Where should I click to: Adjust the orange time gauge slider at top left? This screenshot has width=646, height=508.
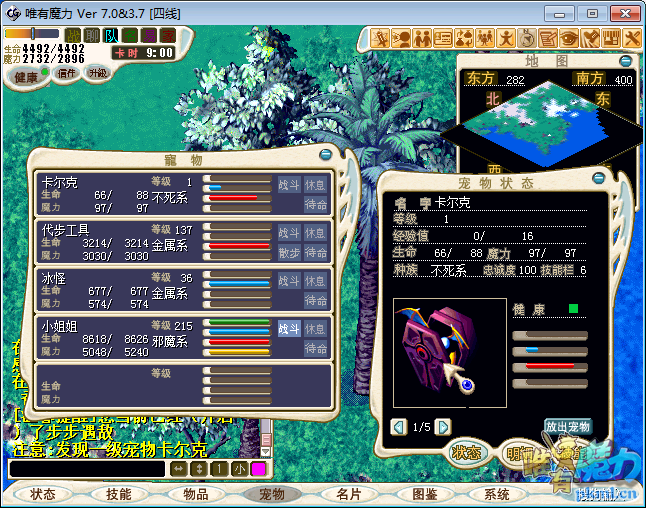tap(33, 33)
